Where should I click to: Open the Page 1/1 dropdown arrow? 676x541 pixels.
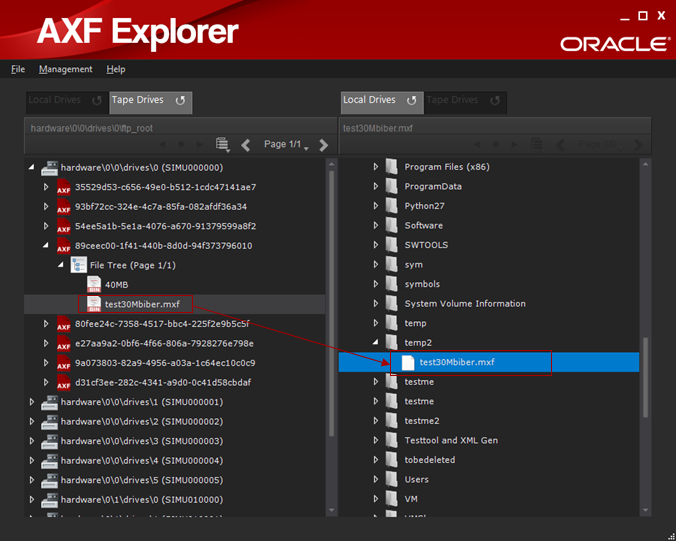tap(307, 149)
